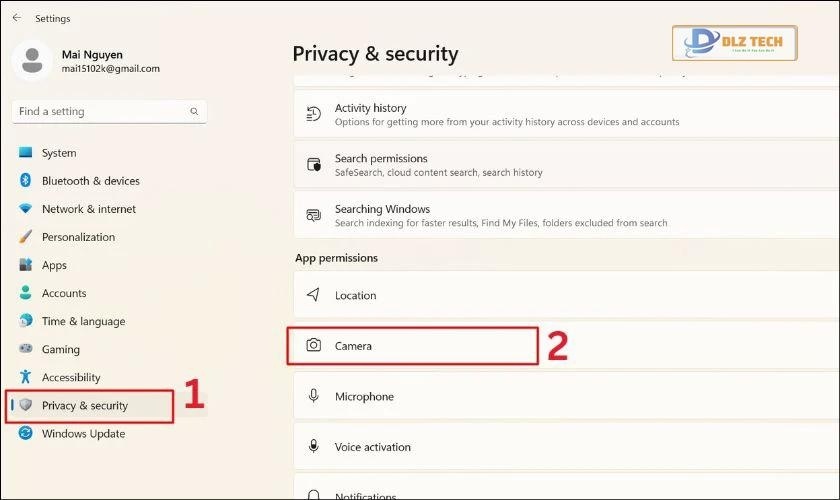Click the Camera icon in App permissions
The image size is (840, 500).
[x=314, y=346]
